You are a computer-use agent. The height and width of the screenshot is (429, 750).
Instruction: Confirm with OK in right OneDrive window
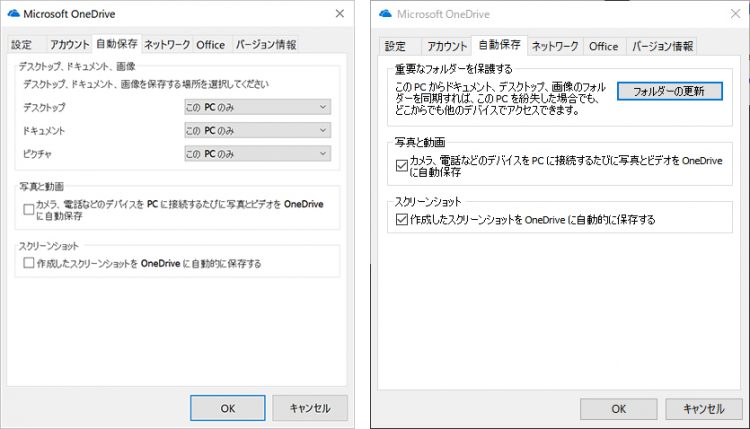[618, 409]
